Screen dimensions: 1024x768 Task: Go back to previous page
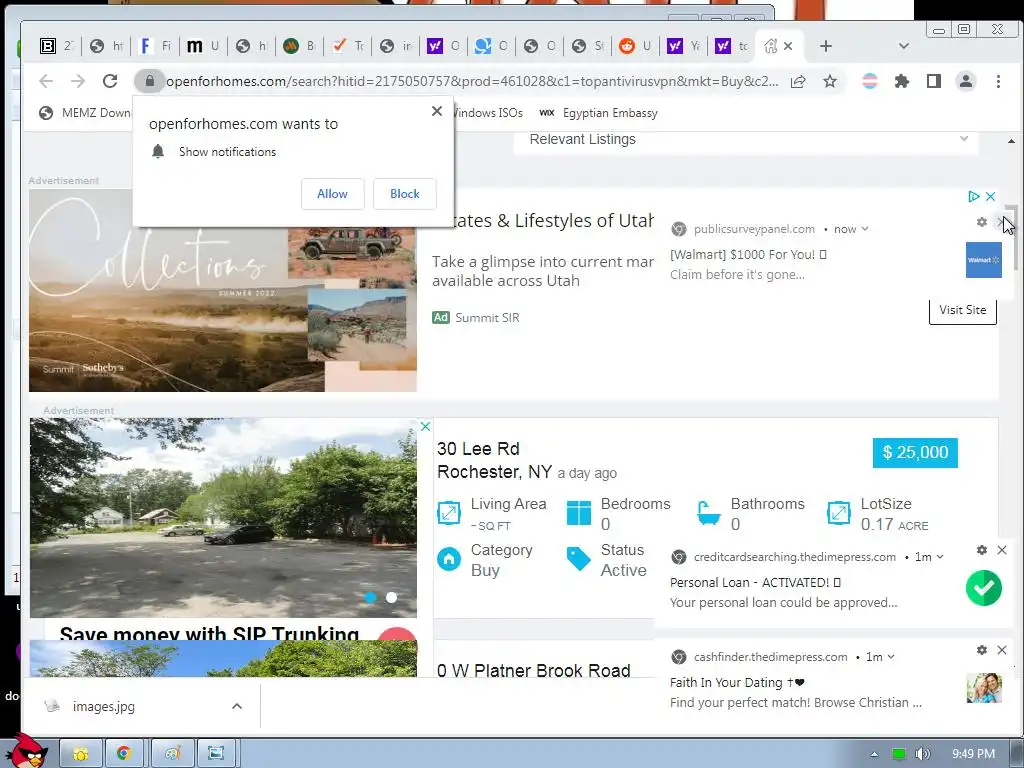tap(46, 81)
